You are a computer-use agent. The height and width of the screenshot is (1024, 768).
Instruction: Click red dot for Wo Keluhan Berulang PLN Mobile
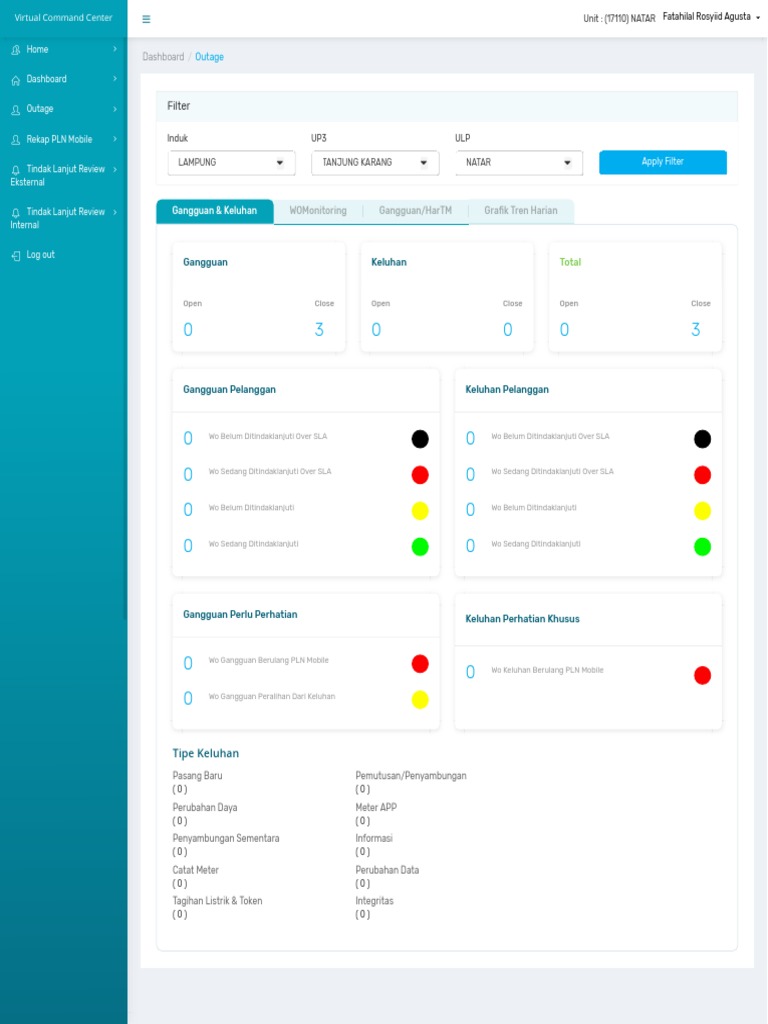coord(702,675)
